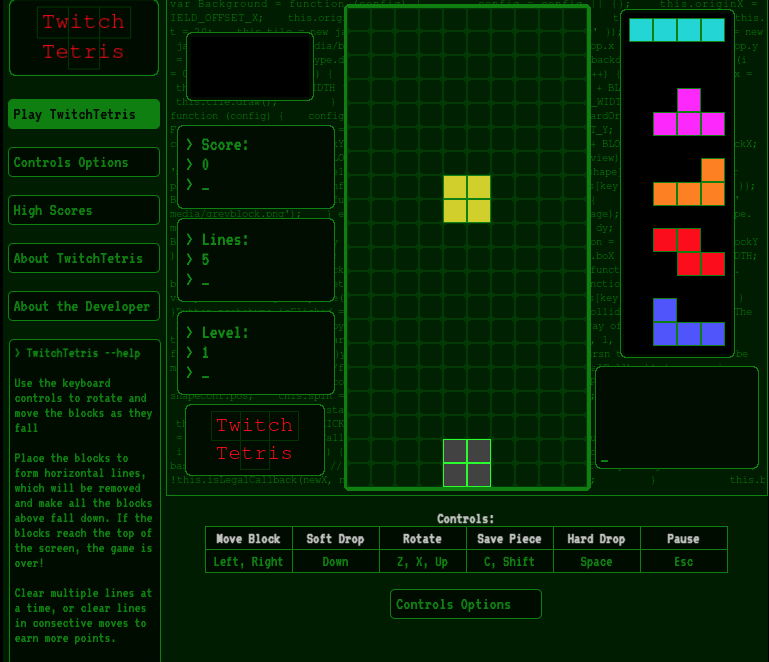Open About the Developer page
The width and height of the screenshot is (769, 662).
(x=84, y=306)
